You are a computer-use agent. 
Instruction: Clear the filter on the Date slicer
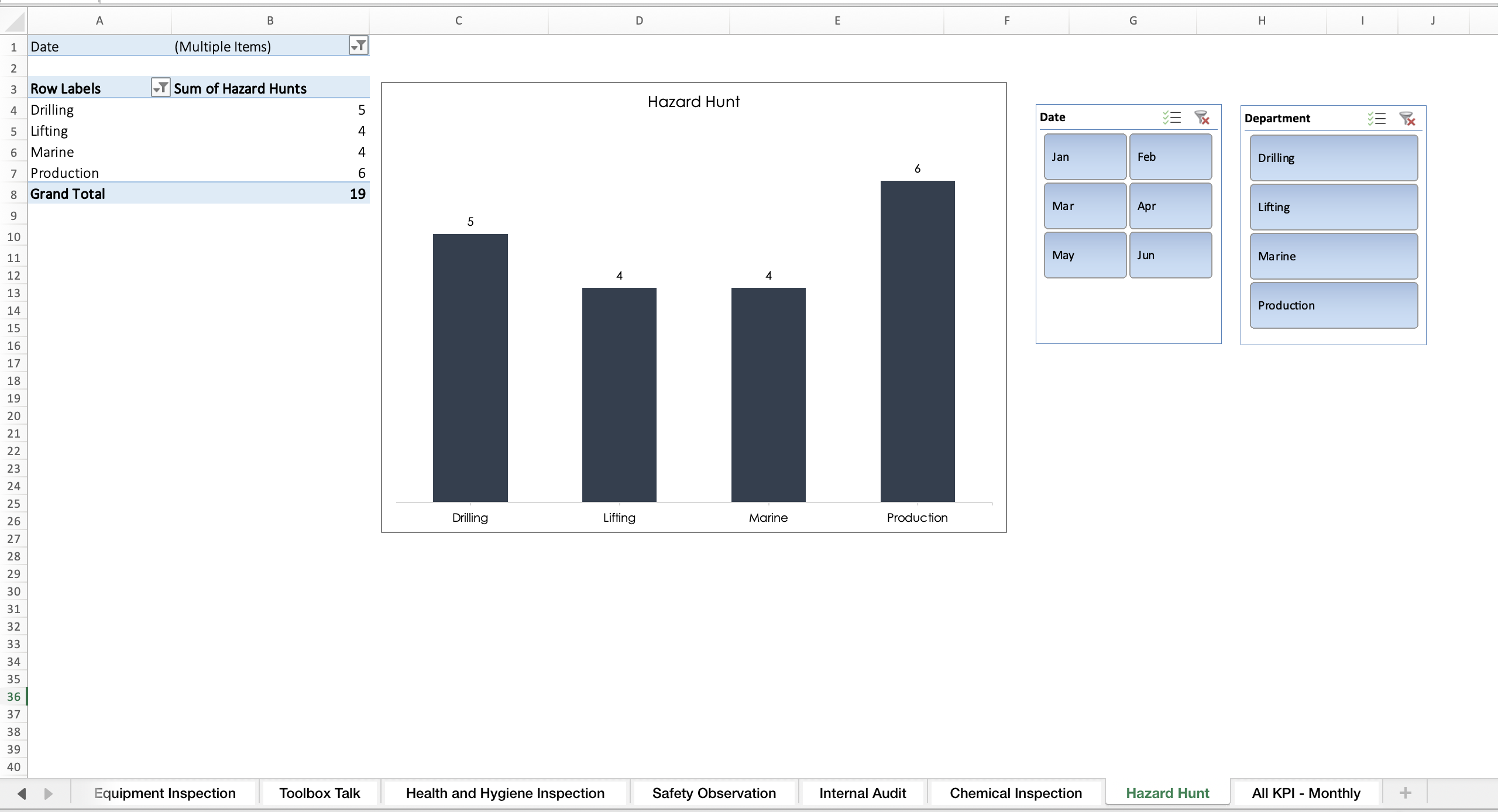coord(1202,117)
